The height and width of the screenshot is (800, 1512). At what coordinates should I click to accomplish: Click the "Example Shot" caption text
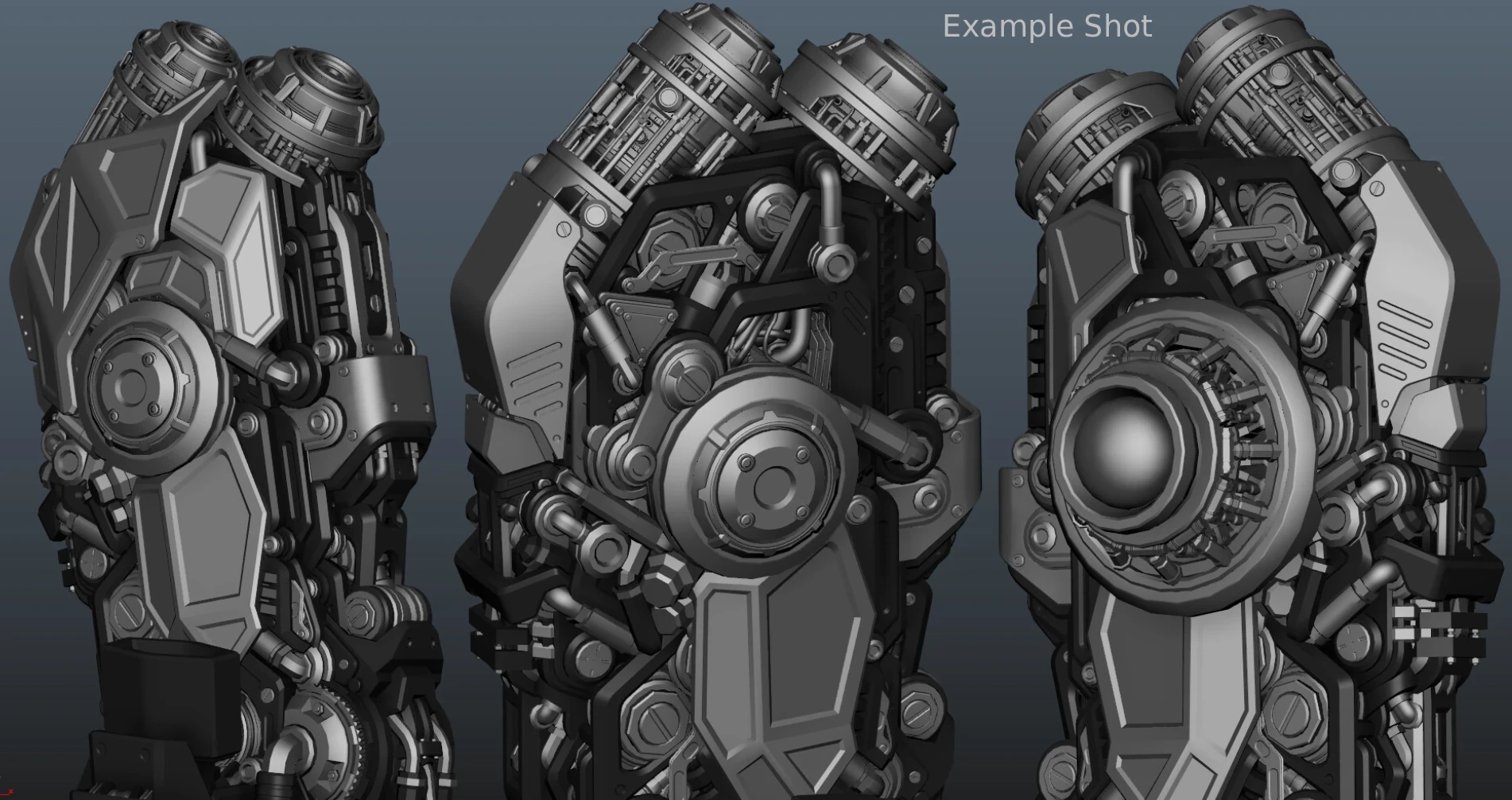click(1047, 27)
